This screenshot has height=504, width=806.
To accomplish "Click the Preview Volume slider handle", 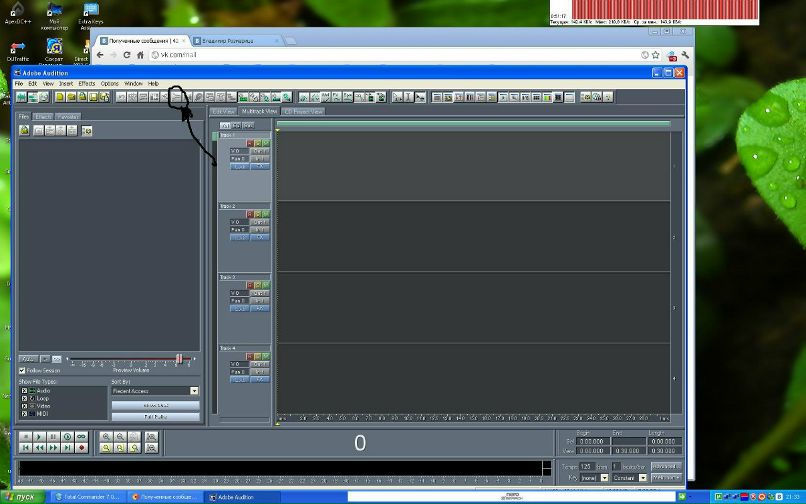I will 179,359.
